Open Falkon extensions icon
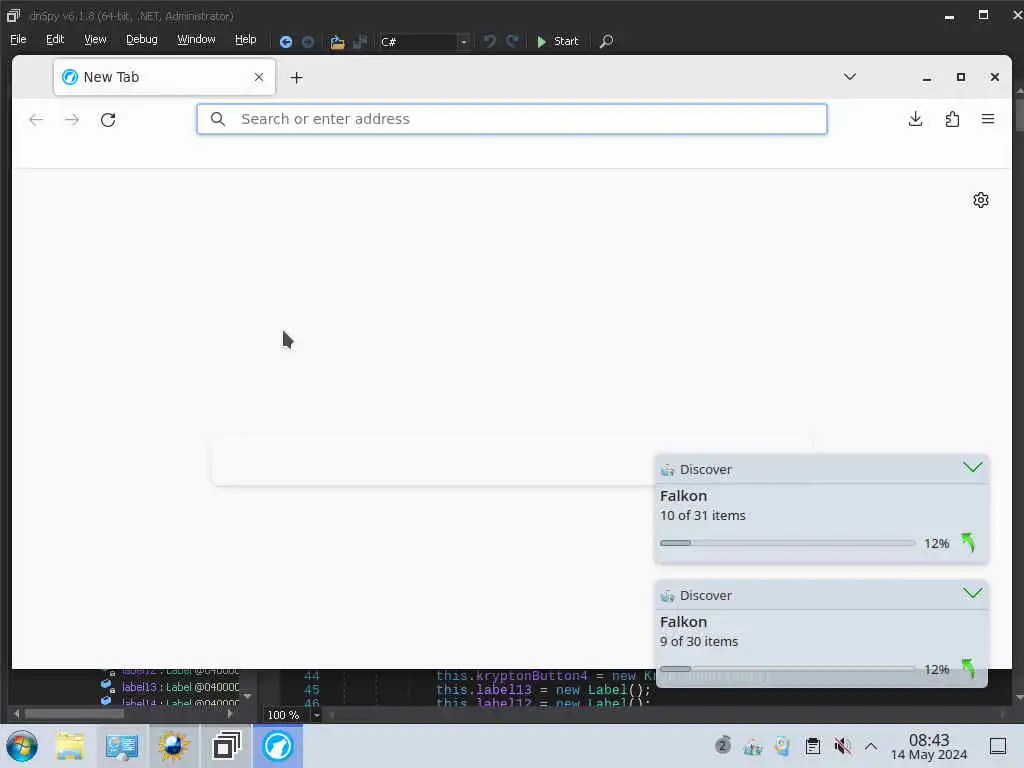The width and height of the screenshot is (1024, 768). (x=952, y=119)
